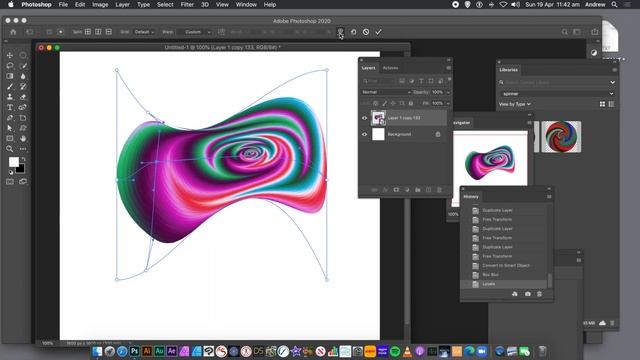Image resolution: width=640 pixels, height=360 pixels.
Task: Open Layers panel options menu
Action: tap(449, 68)
